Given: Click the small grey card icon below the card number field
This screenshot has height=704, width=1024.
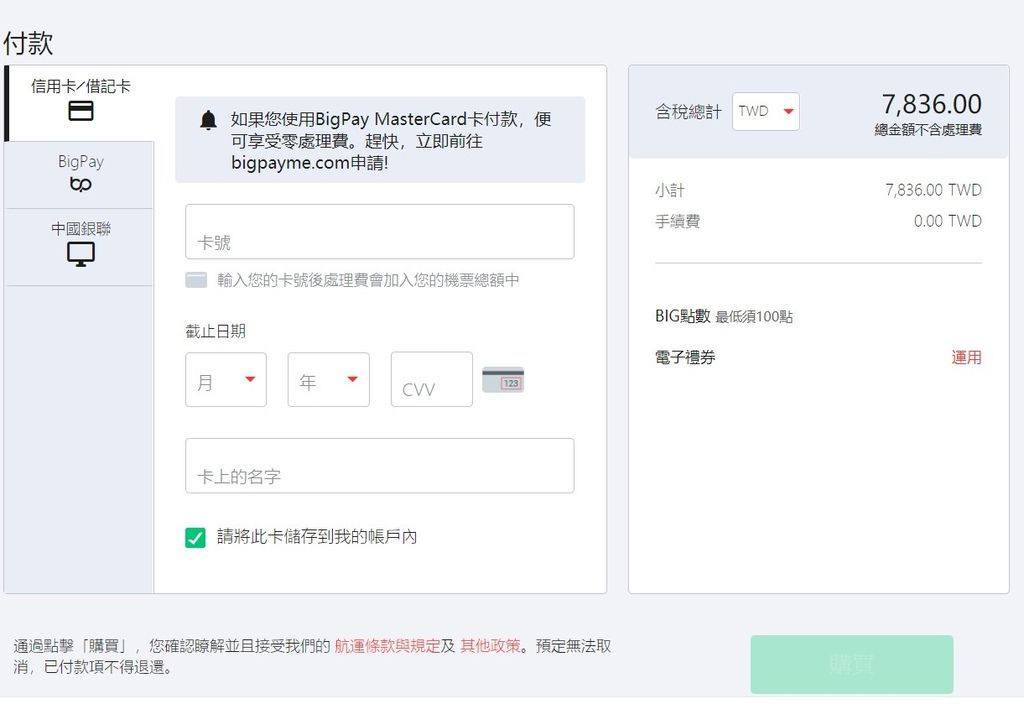Looking at the screenshot, I should (196, 280).
